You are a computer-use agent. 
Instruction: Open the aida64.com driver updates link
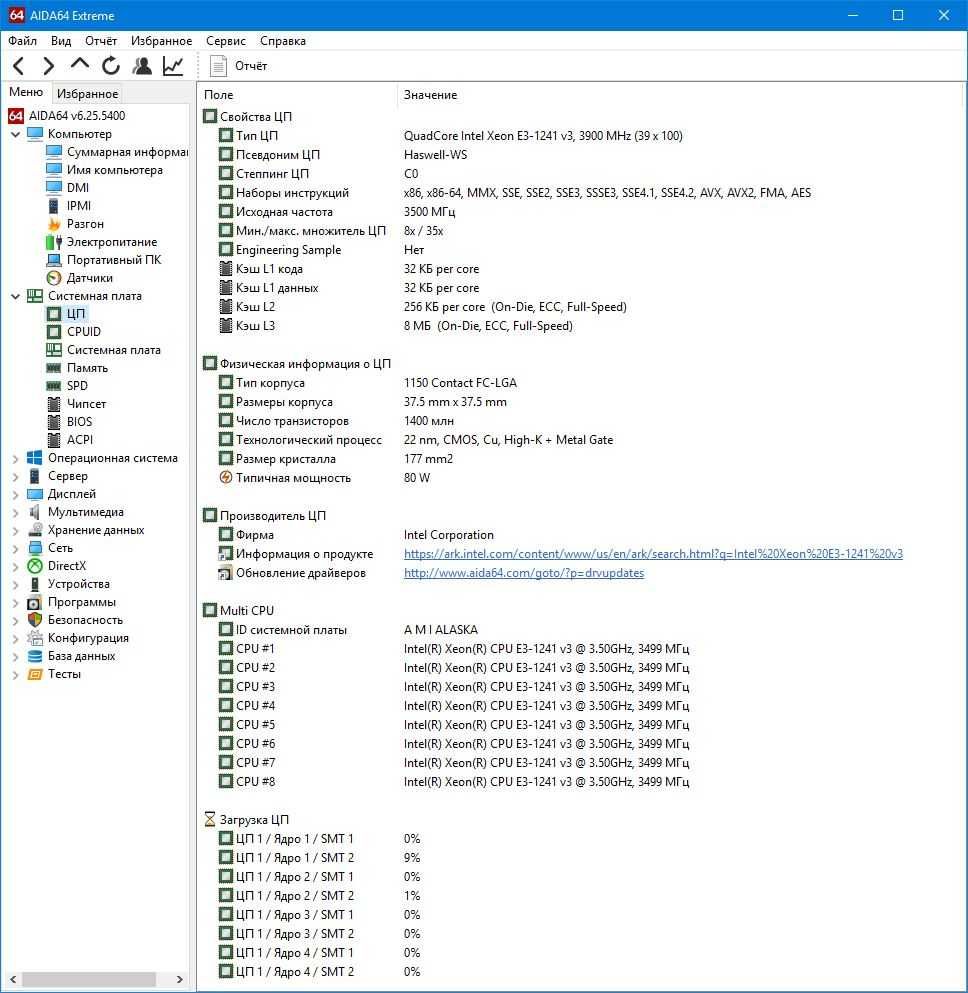point(524,573)
